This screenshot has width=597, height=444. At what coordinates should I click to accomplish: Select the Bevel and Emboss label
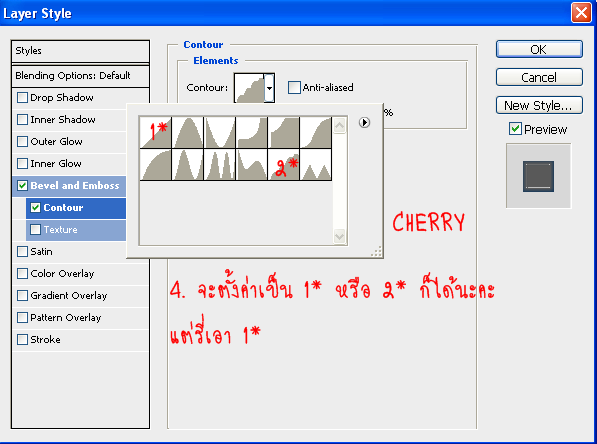(75, 185)
